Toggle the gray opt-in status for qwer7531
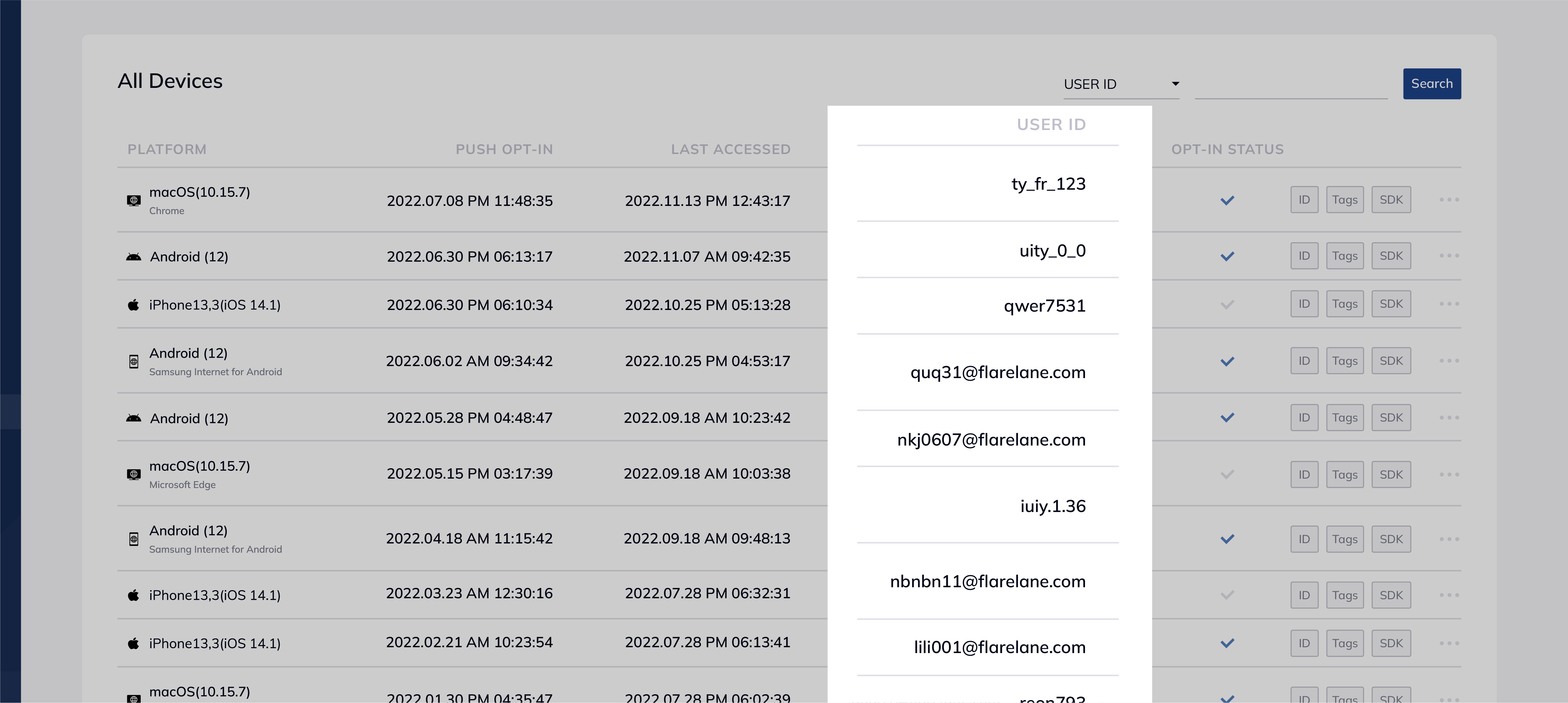 [1228, 304]
